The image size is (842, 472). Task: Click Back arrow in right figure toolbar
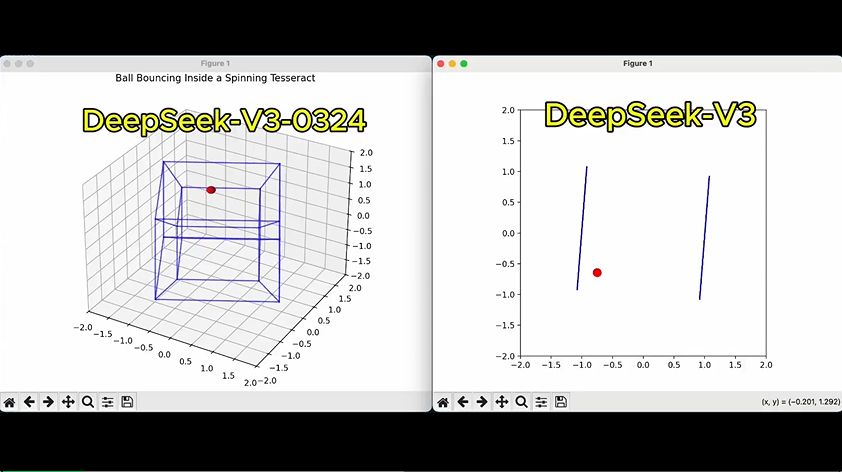pos(462,402)
